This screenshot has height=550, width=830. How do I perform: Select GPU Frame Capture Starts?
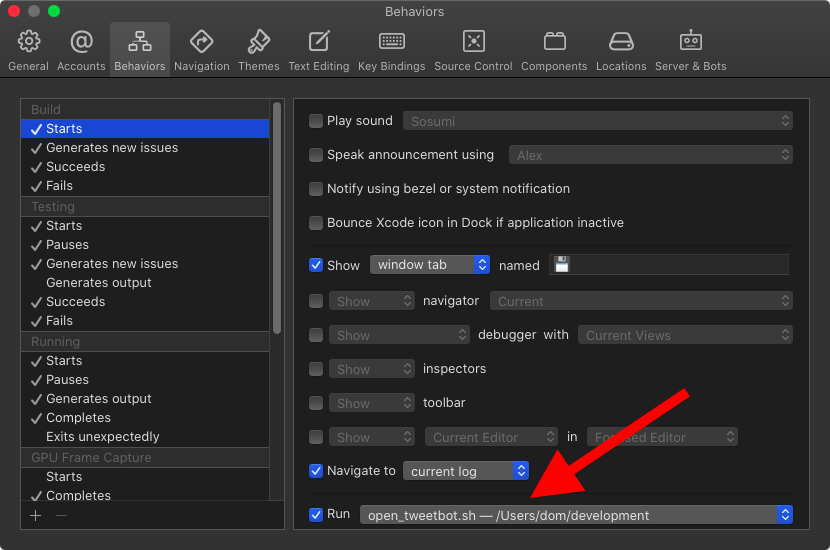(x=145, y=476)
